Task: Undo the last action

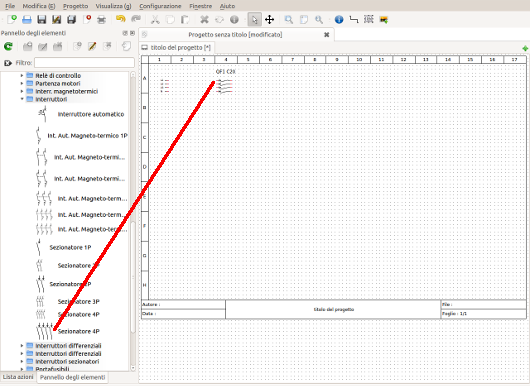Action: point(120,19)
